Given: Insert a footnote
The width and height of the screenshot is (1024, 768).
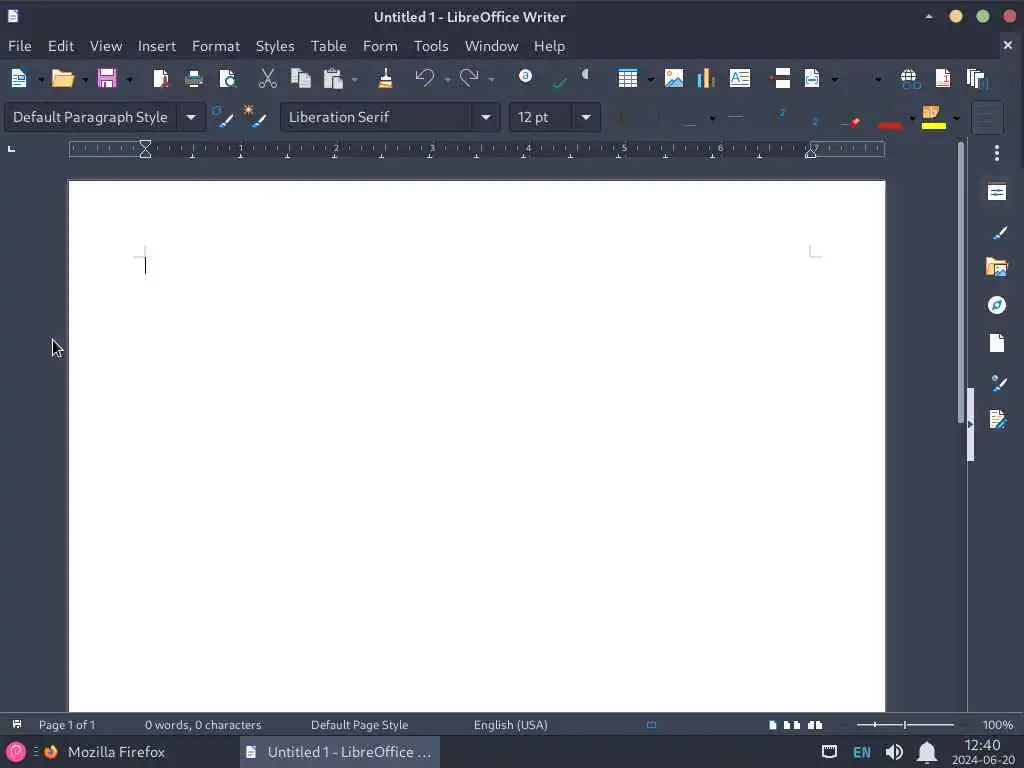Looking at the screenshot, I should click(x=942, y=79).
